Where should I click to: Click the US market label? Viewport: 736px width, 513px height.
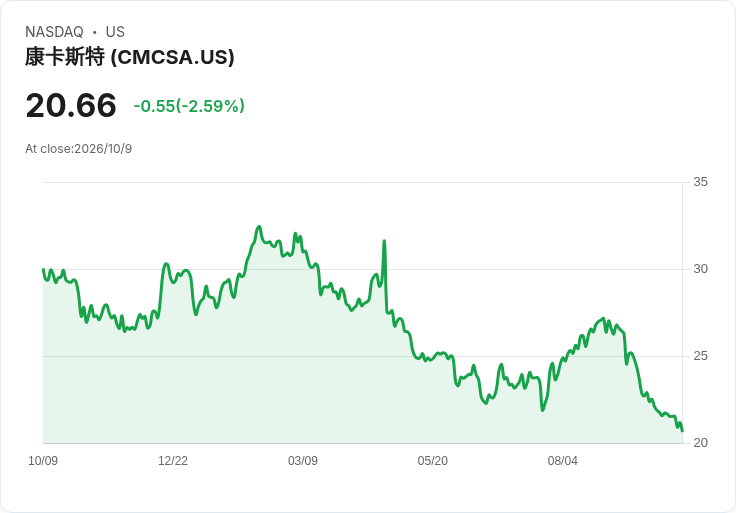click(x=115, y=32)
